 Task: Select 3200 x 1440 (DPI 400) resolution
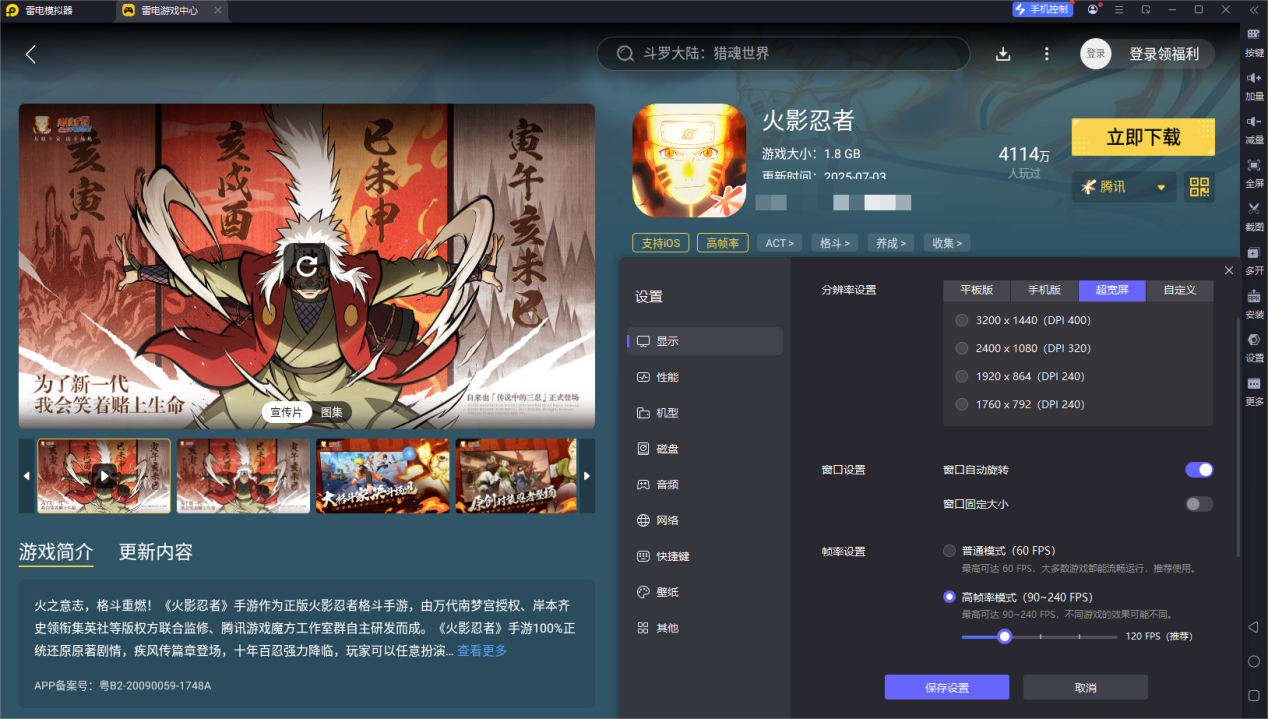tap(962, 320)
